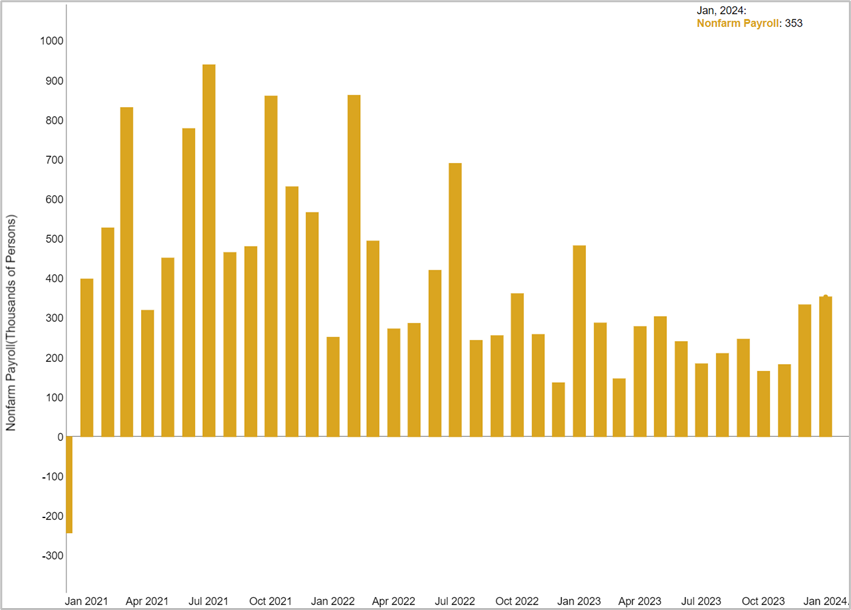Click the '0' y-axis tick value
Viewport: 851px width, 610px height.
click(60, 437)
